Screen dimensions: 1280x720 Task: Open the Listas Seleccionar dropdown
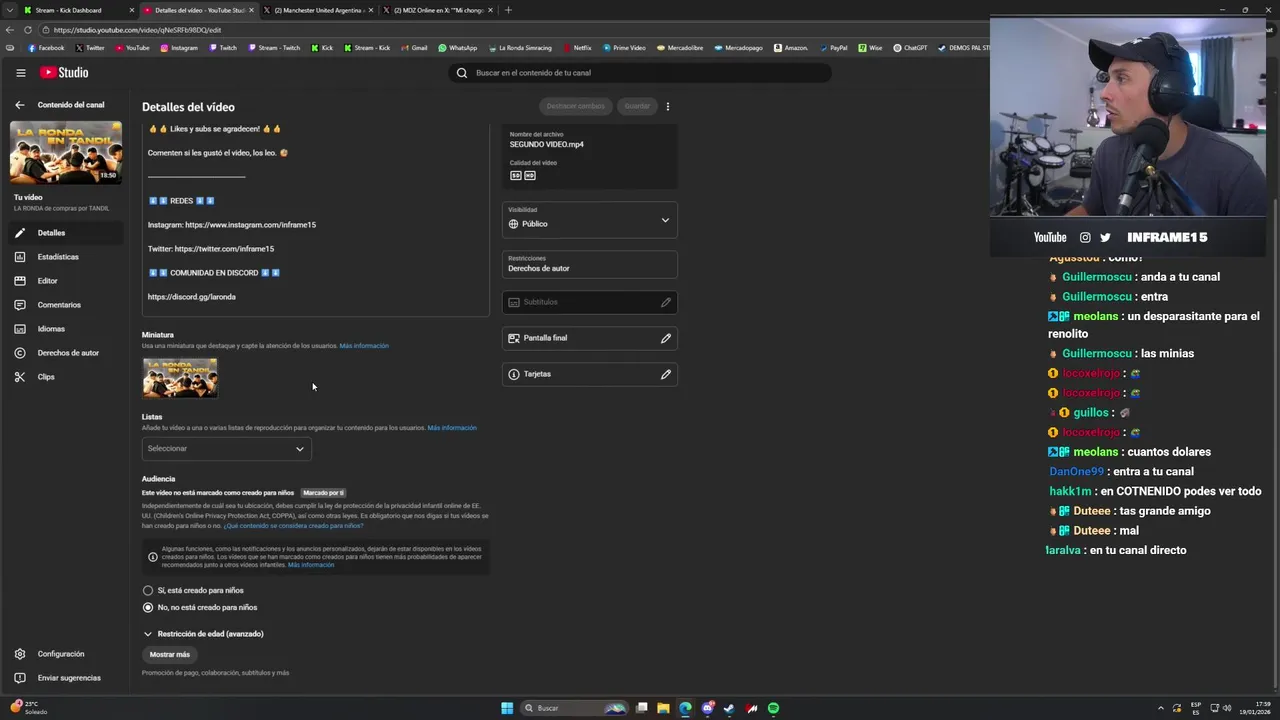pyautogui.click(x=226, y=449)
